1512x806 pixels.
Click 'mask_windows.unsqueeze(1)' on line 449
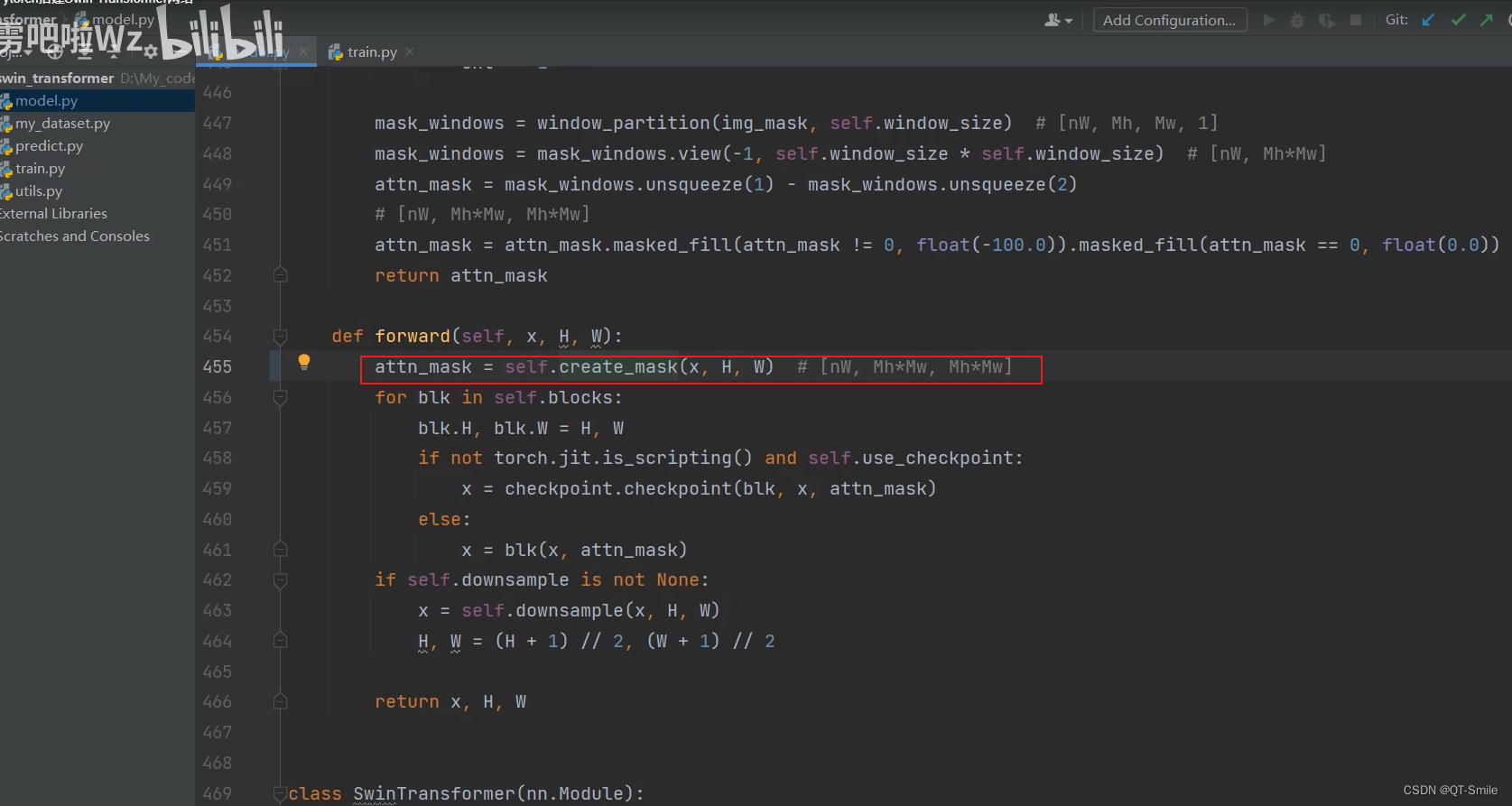tap(639, 184)
